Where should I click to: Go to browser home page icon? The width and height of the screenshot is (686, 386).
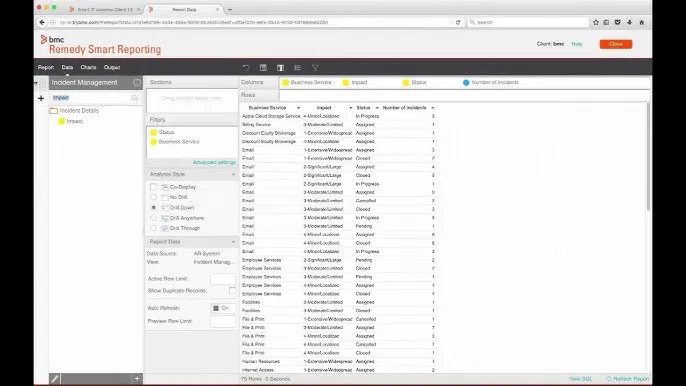pyautogui.click(x=641, y=22)
